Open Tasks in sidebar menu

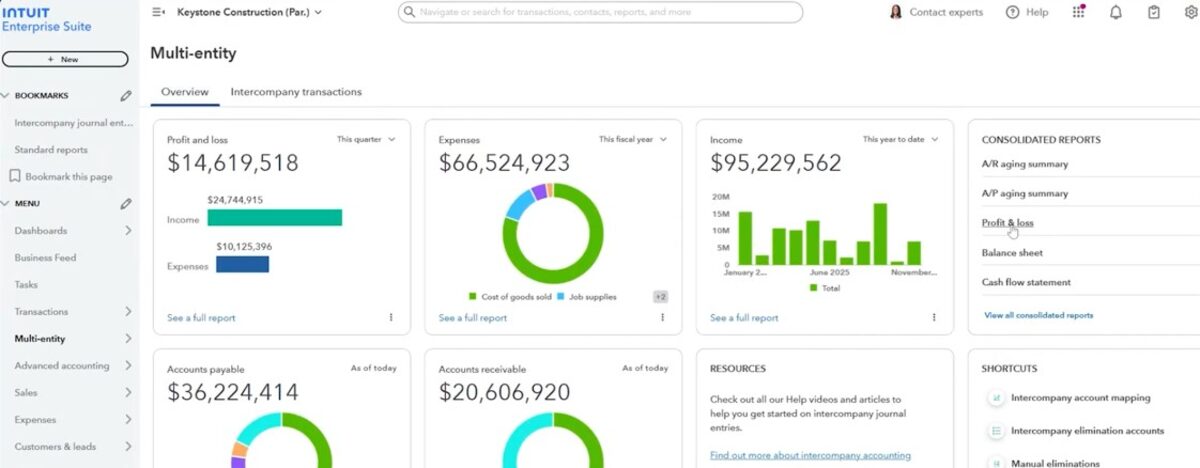[x=26, y=285]
